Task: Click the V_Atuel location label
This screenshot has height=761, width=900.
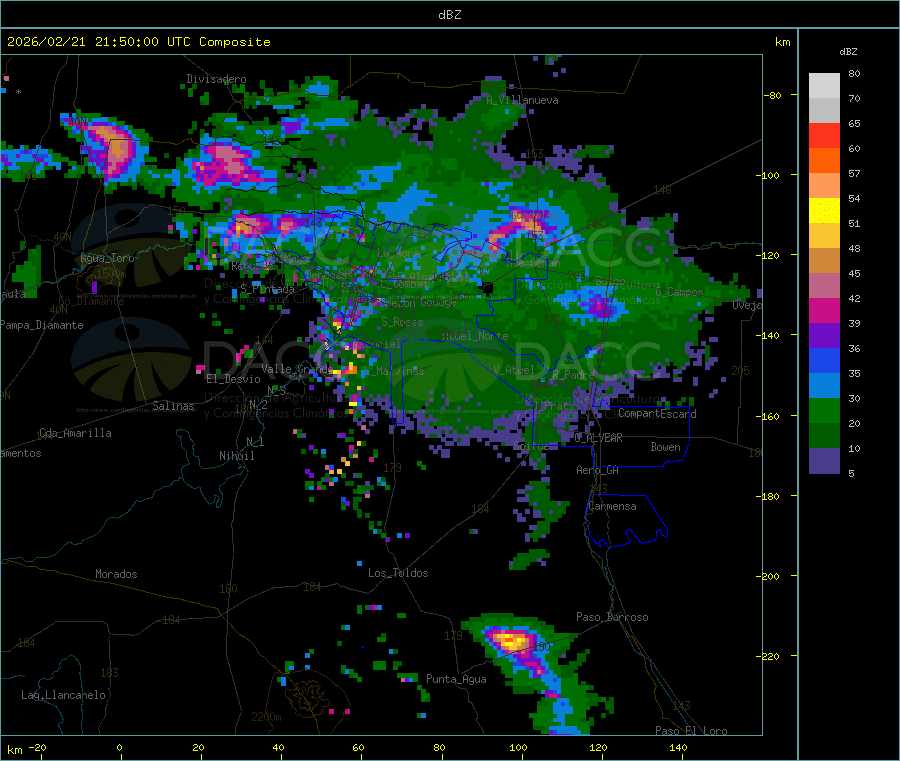Action: click(x=514, y=370)
